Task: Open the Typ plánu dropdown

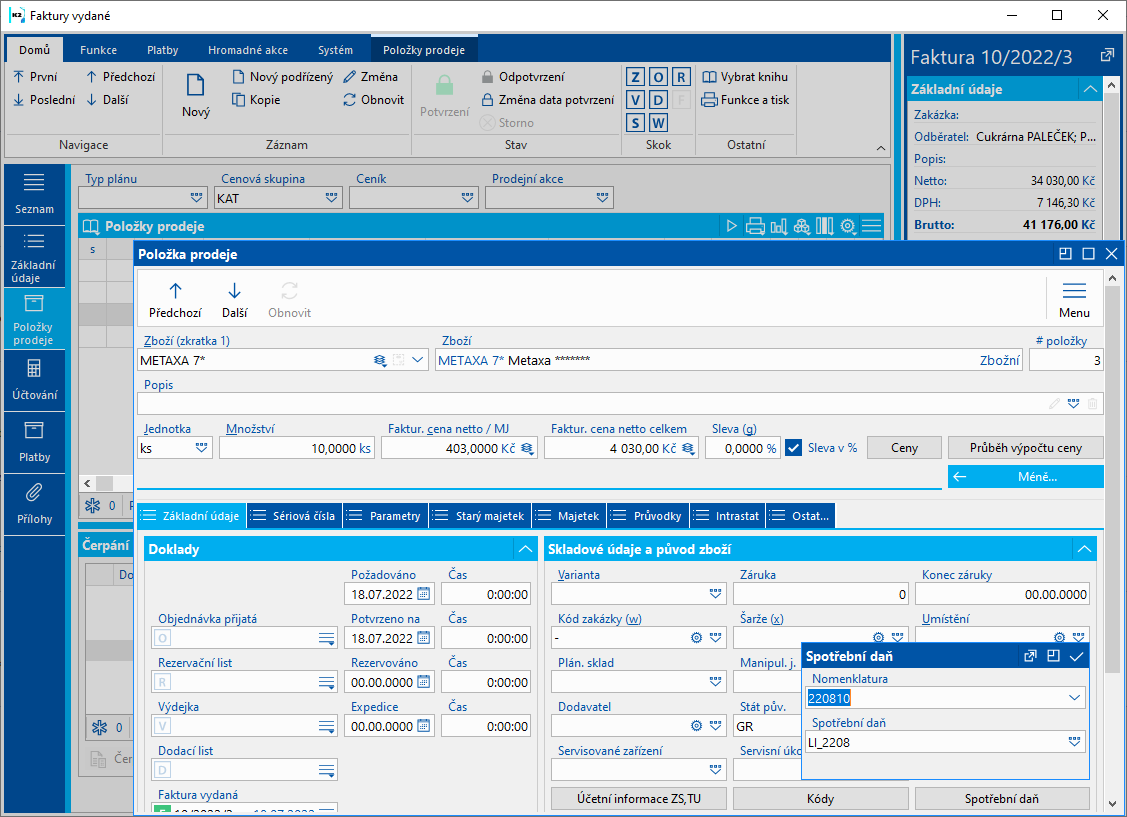Action: [x=196, y=198]
